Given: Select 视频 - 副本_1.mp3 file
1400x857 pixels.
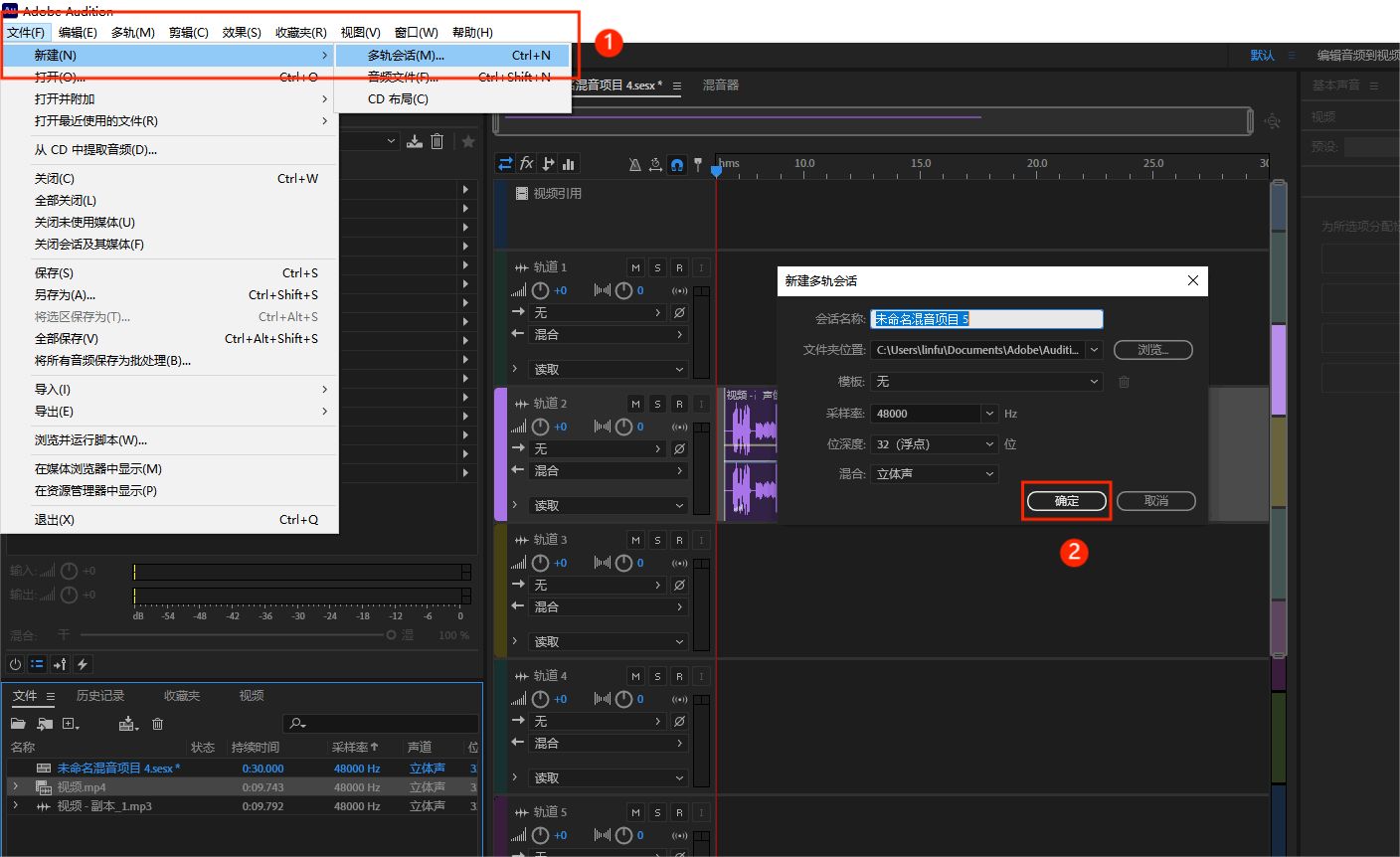Looking at the screenshot, I should 104,806.
